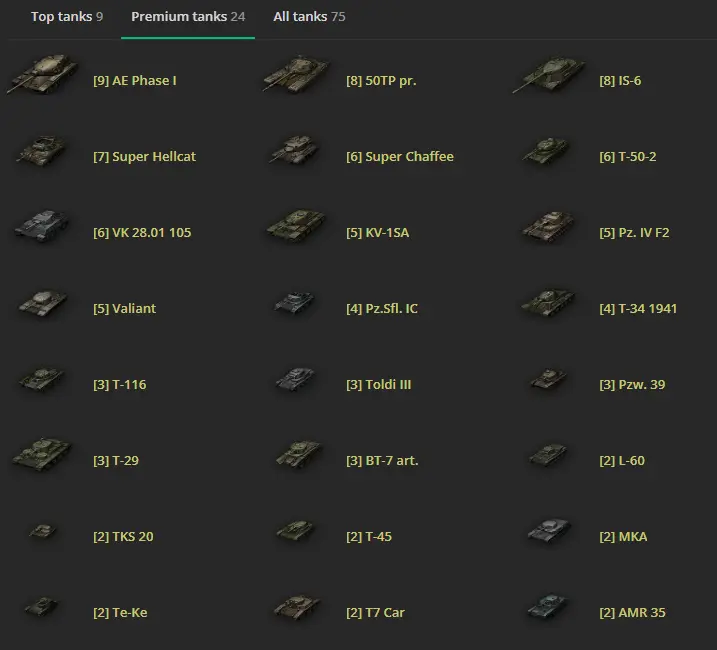
Task: Click the IS-6 tank image
Action: click(548, 76)
